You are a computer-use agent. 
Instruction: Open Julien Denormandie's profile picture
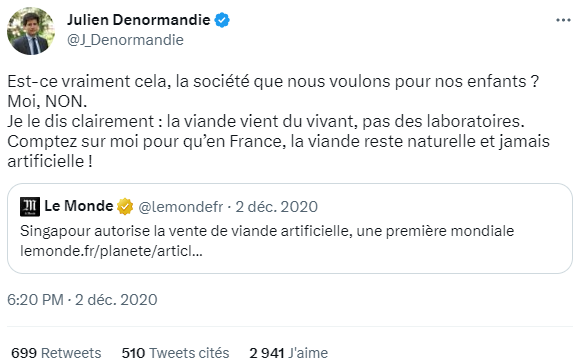[x=31, y=31]
